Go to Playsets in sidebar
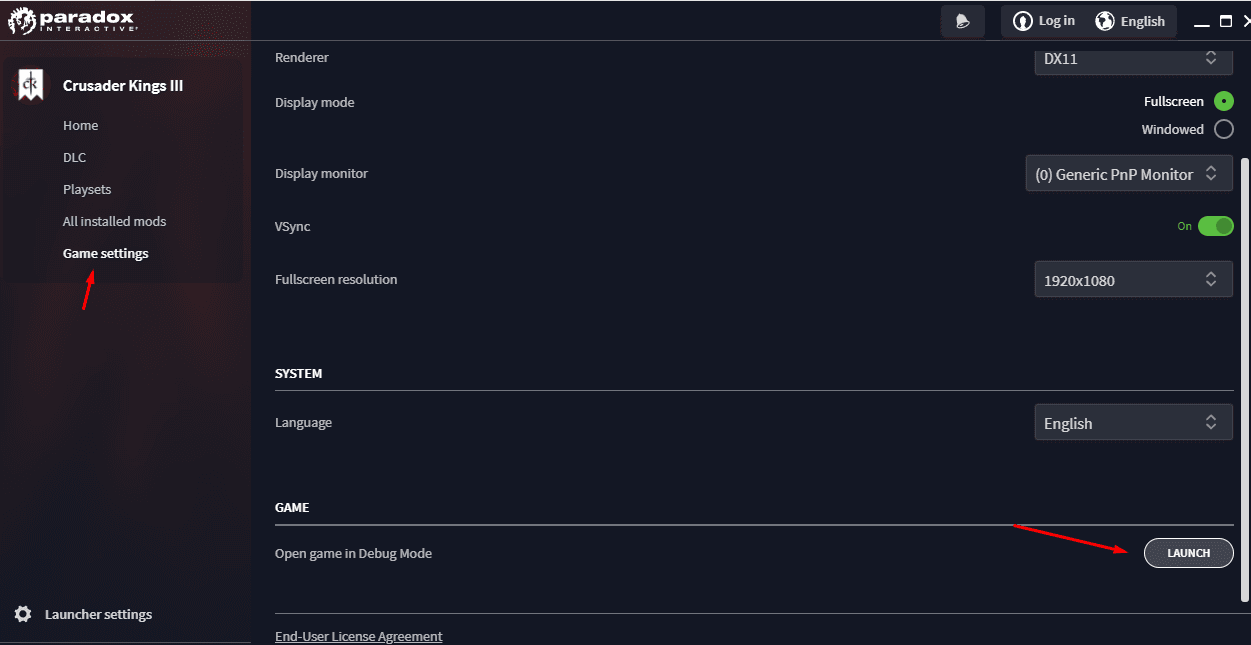 pyautogui.click(x=87, y=189)
